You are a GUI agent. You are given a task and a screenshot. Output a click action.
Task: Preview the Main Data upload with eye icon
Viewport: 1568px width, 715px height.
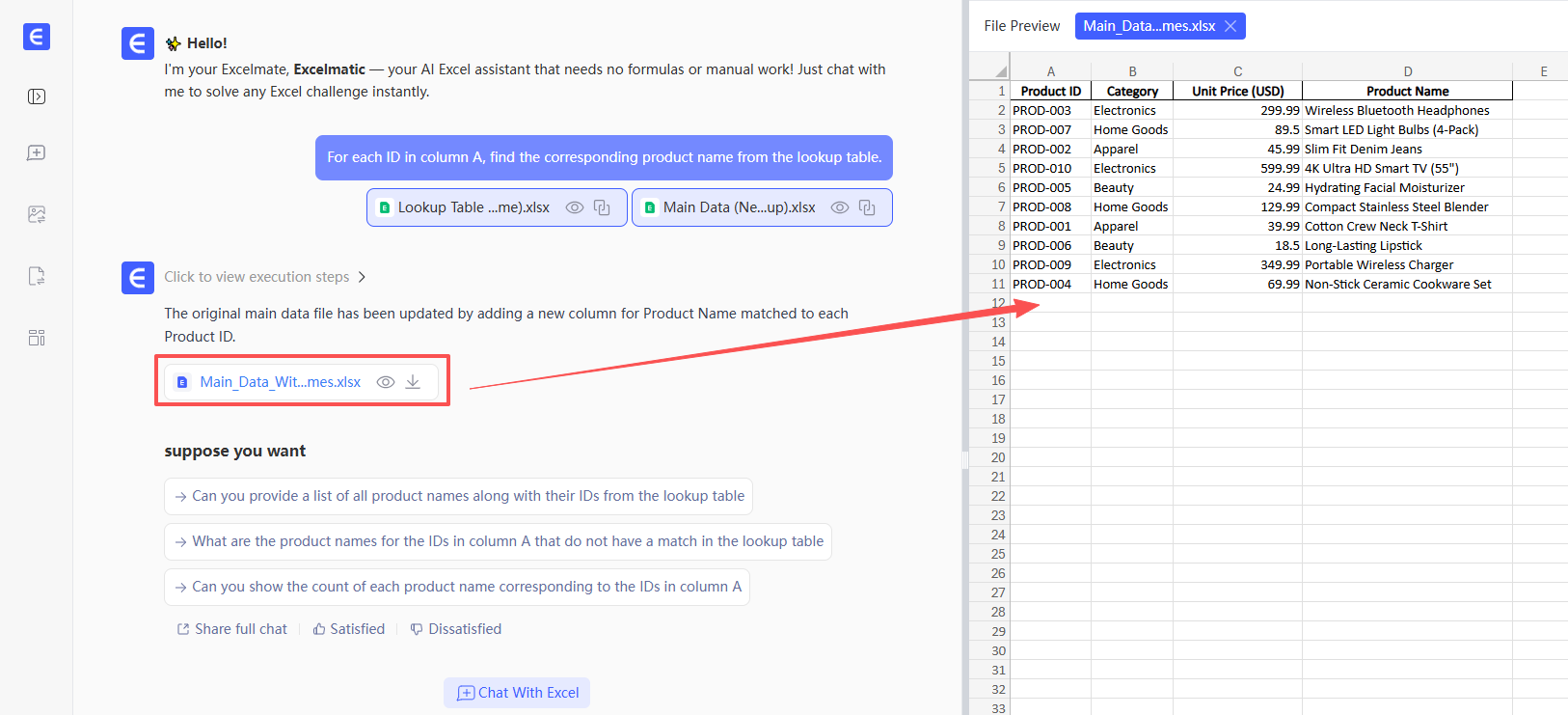(x=840, y=207)
